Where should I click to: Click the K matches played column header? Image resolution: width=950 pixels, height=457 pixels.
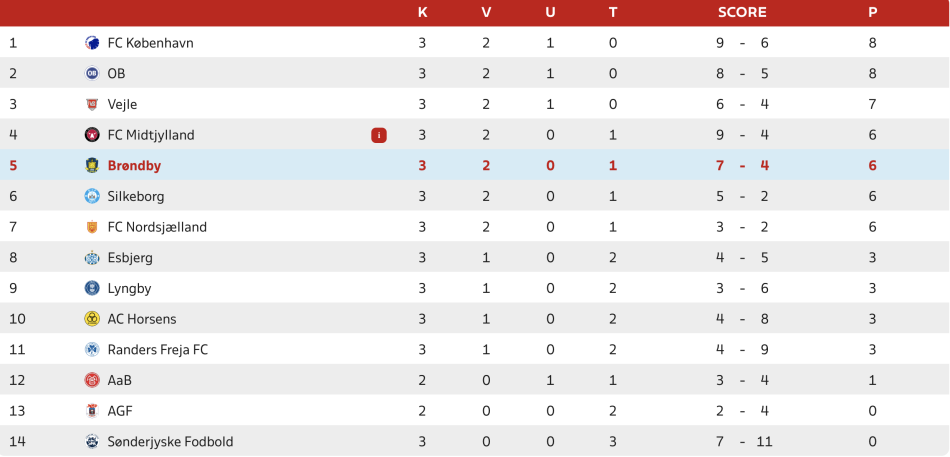pos(422,12)
